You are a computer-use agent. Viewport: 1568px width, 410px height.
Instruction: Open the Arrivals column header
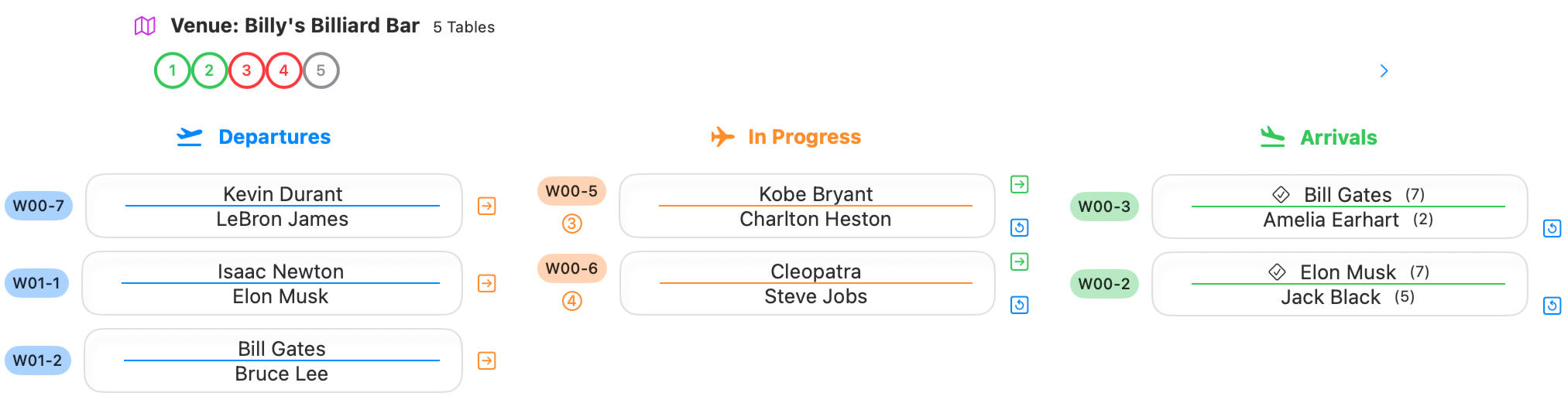pos(1338,138)
